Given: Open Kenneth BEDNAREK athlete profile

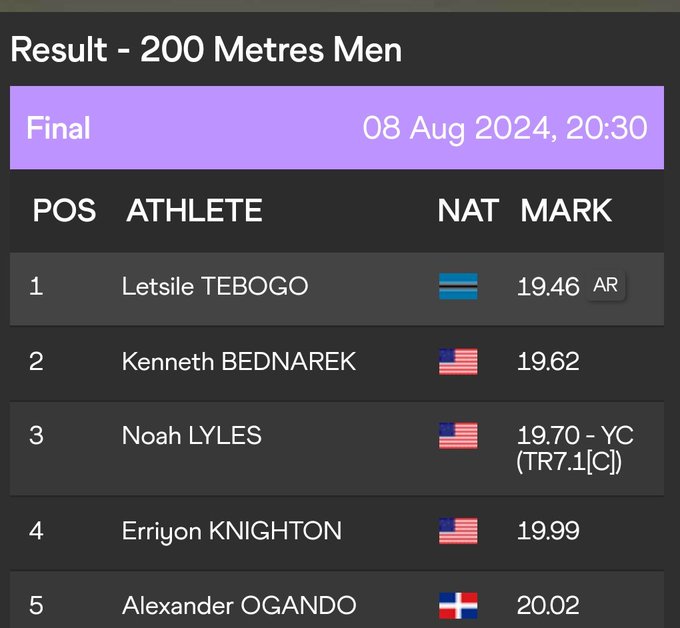Looking at the screenshot, I should coord(239,361).
